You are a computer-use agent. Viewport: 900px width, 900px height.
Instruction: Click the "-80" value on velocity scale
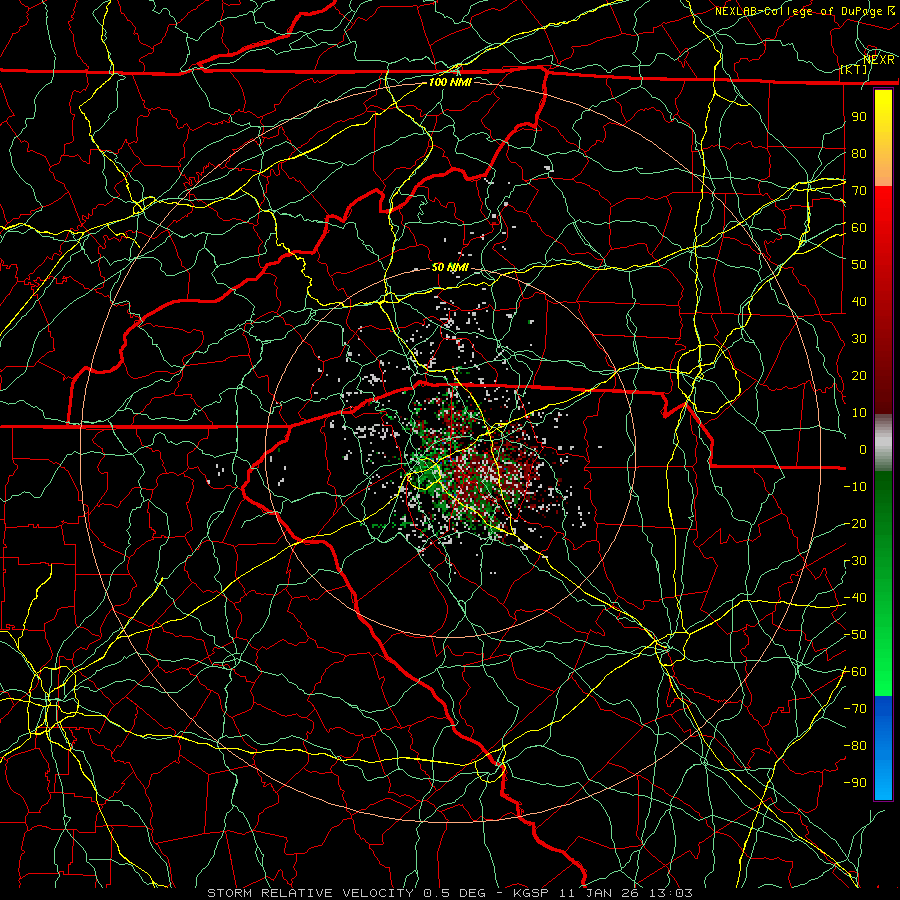click(x=855, y=746)
